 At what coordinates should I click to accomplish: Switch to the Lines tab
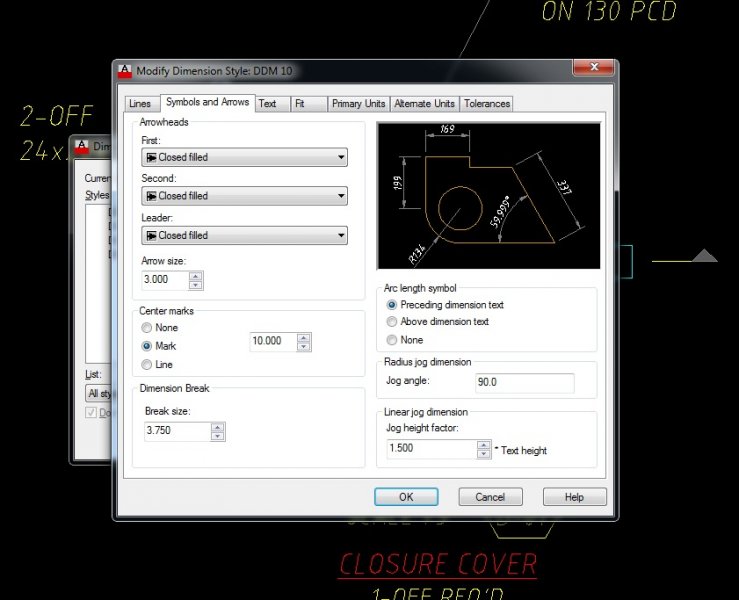pyautogui.click(x=140, y=104)
